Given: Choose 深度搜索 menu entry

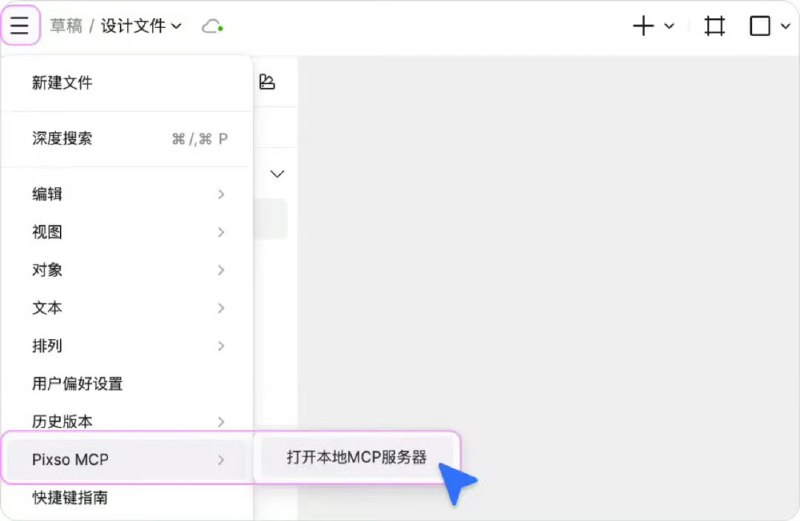Looking at the screenshot, I should (x=127, y=138).
